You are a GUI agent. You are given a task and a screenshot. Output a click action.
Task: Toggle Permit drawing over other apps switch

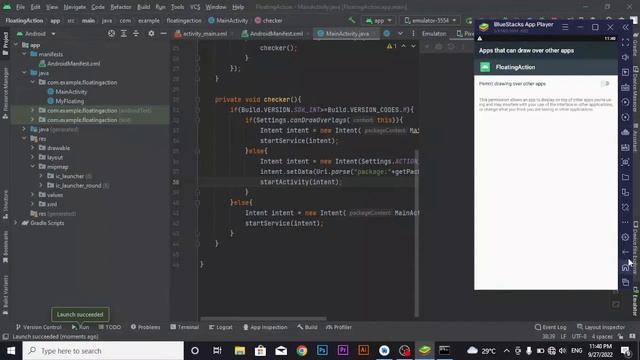coord(605,84)
